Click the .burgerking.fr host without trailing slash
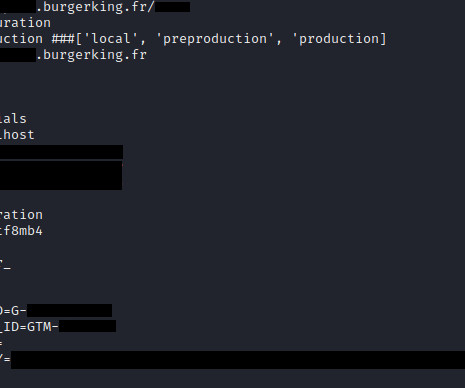Viewport: 465px width, 388px height. (x=91, y=55)
